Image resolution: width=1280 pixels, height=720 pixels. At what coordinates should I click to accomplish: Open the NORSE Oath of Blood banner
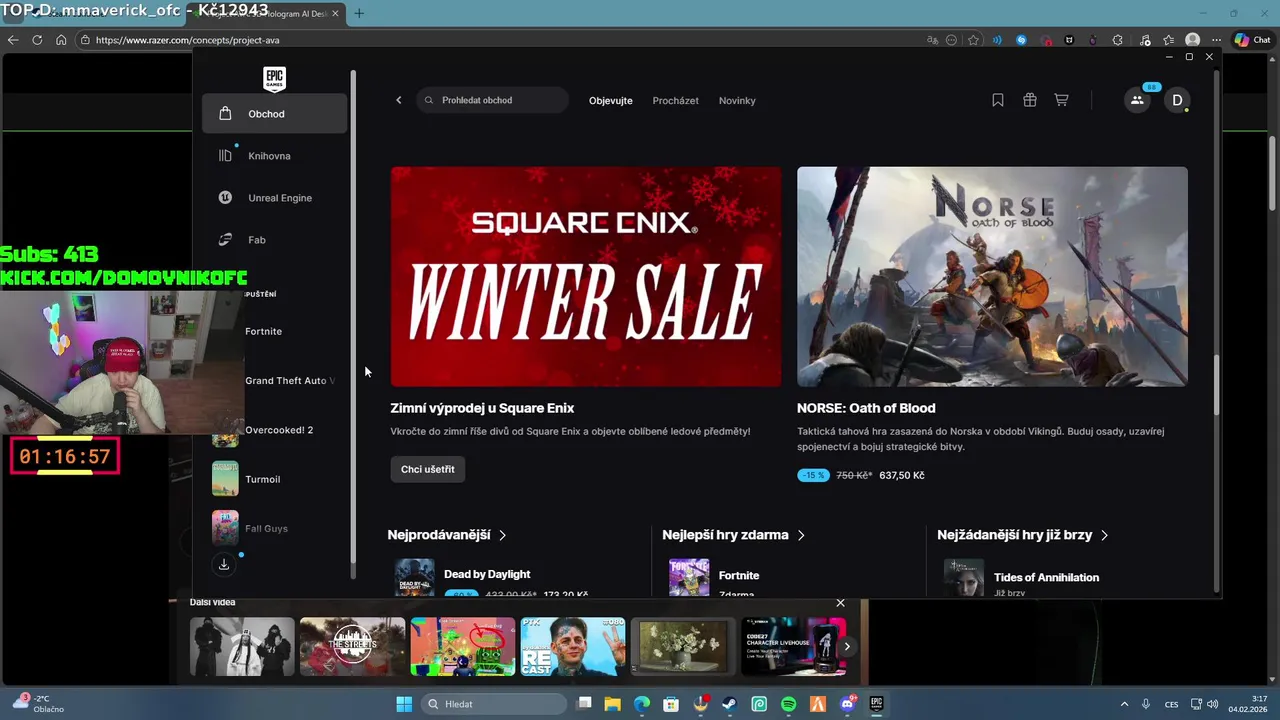coord(992,277)
